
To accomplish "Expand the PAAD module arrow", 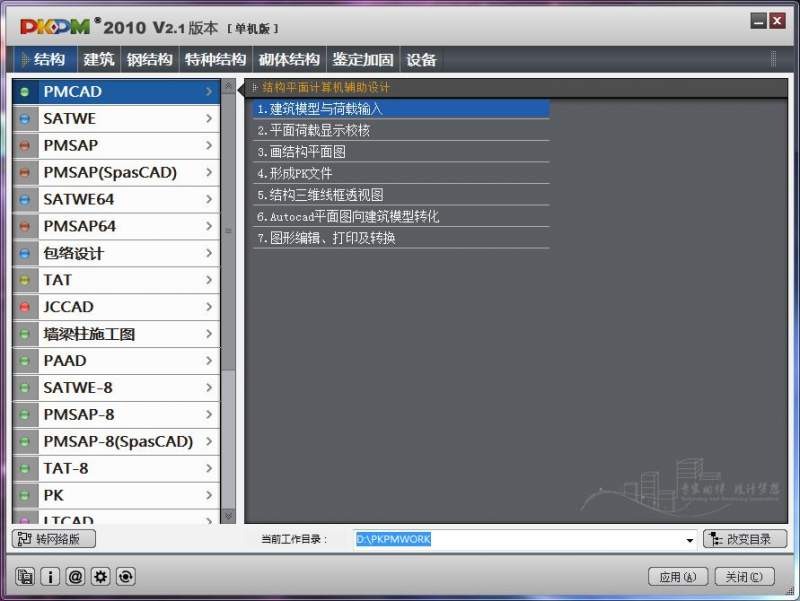I will pos(209,361).
